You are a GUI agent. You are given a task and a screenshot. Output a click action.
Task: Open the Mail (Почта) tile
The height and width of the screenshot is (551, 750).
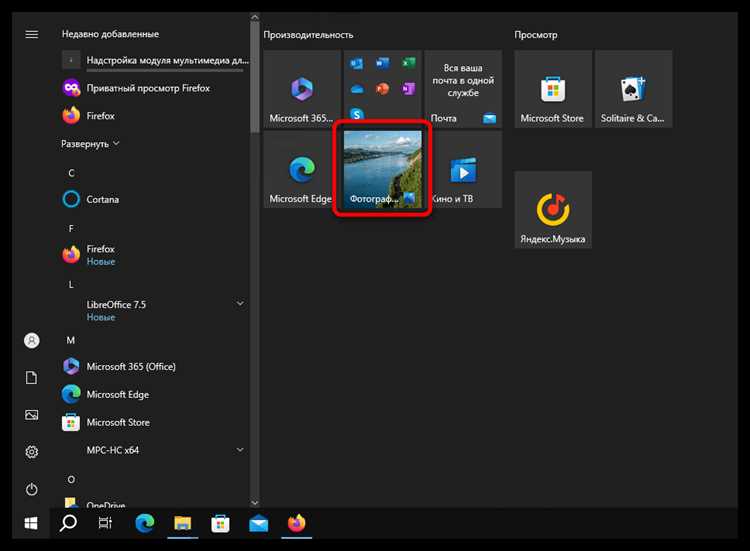coord(463,89)
